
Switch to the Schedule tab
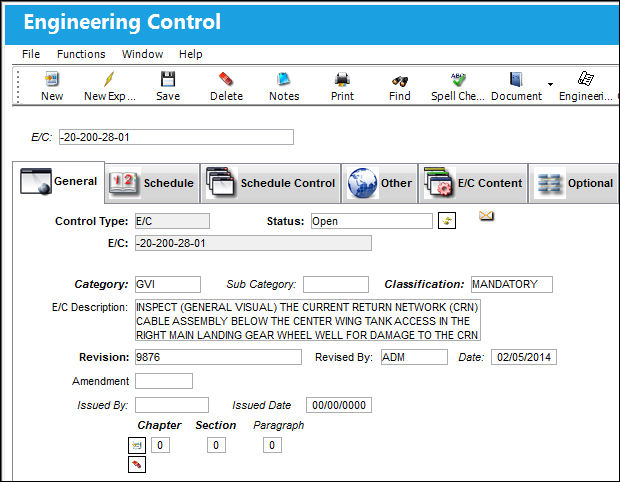(152, 183)
